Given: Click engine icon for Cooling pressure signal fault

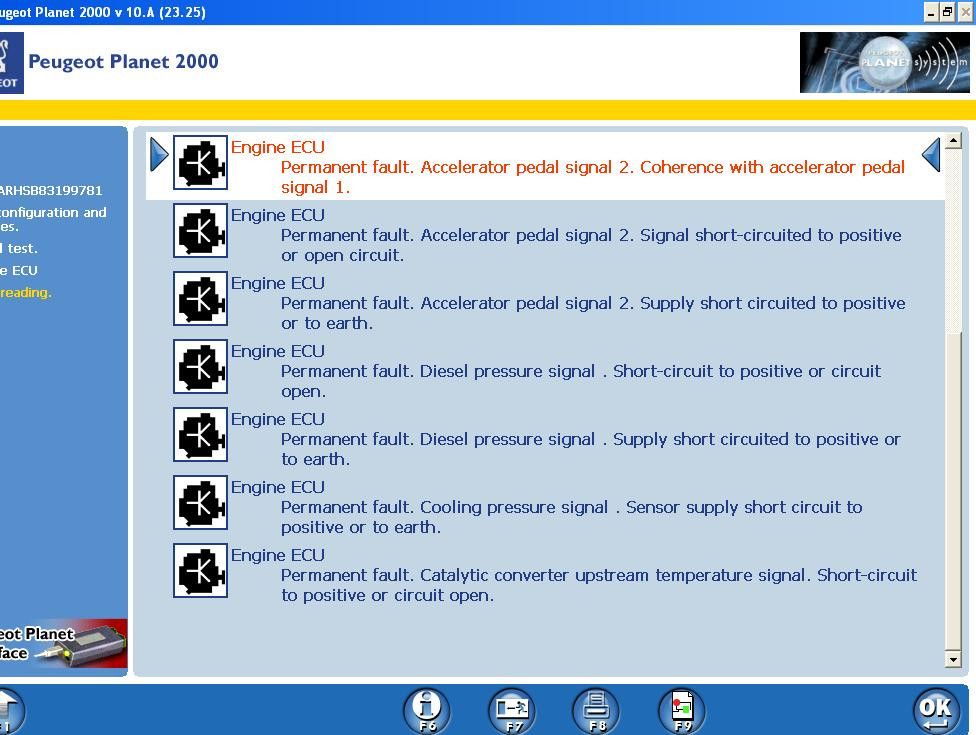Looking at the screenshot, I should 200,502.
